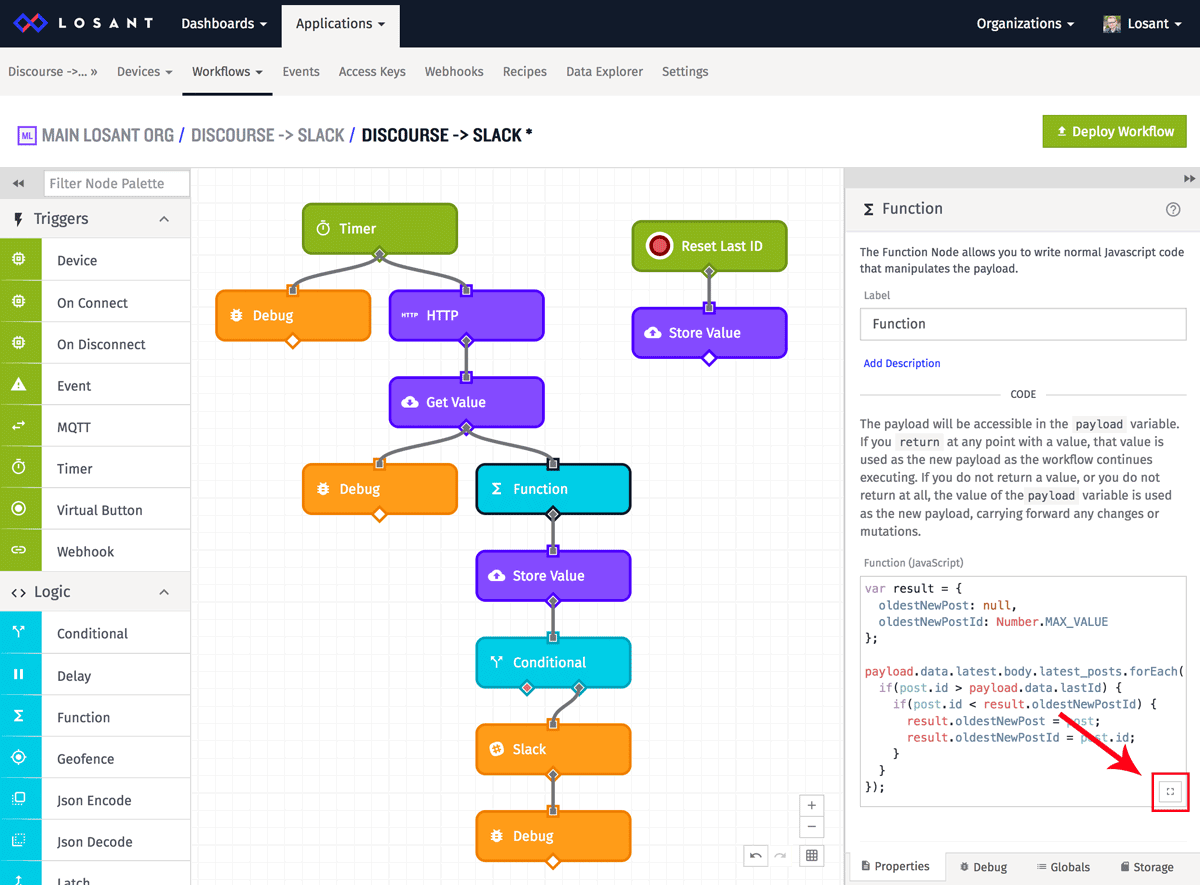Click the Add Description link
The height and width of the screenshot is (885, 1200).
pyautogui.click(x=902, y=363)
